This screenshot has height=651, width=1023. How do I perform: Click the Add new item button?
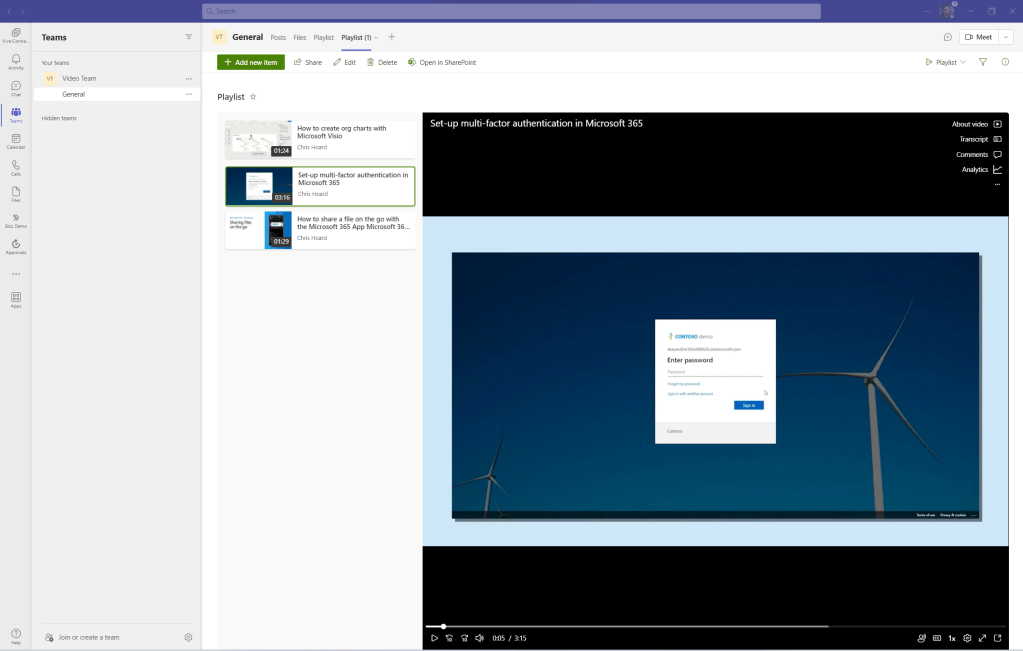tap(251, 62)
